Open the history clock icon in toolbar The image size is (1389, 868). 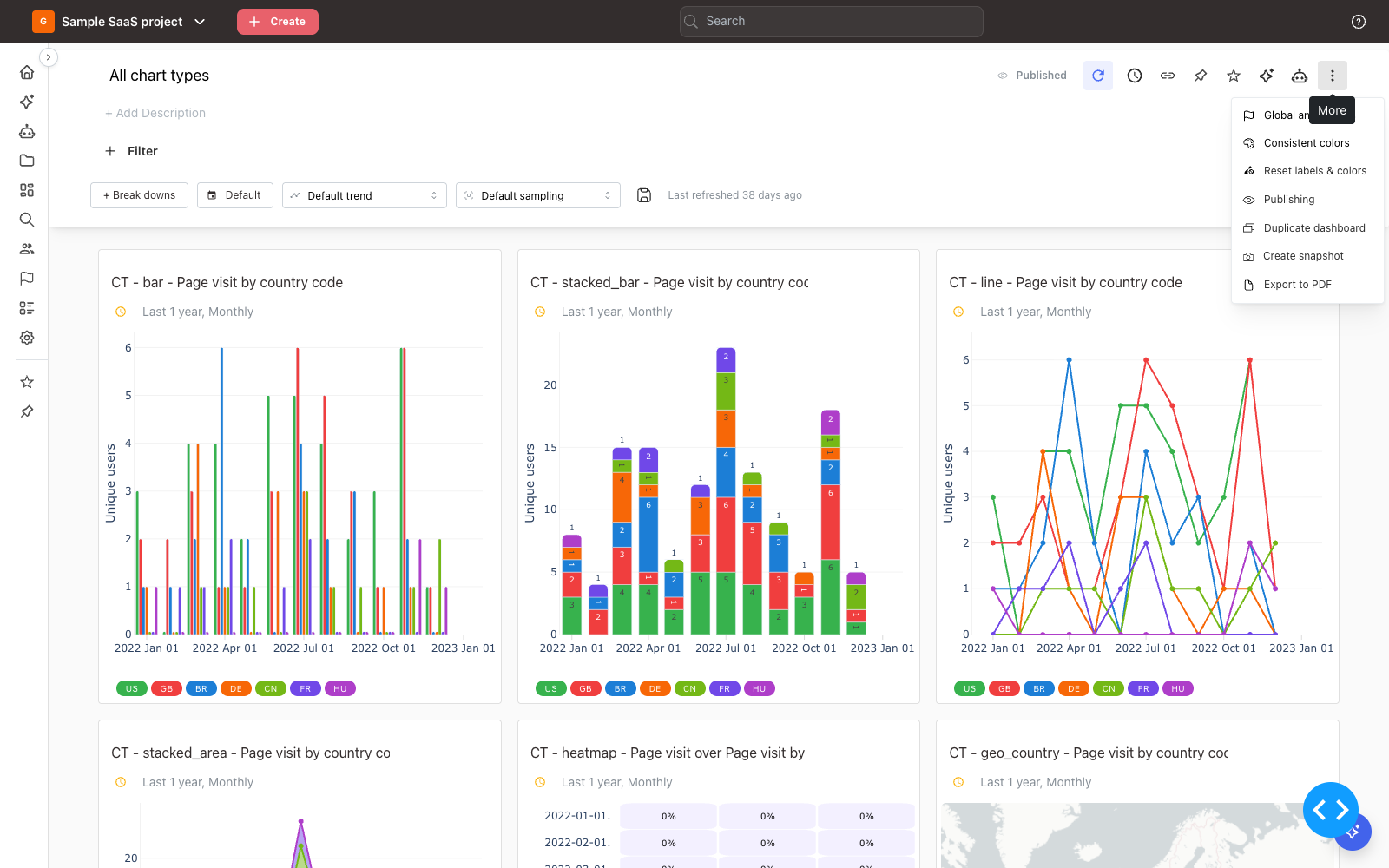1135,76
